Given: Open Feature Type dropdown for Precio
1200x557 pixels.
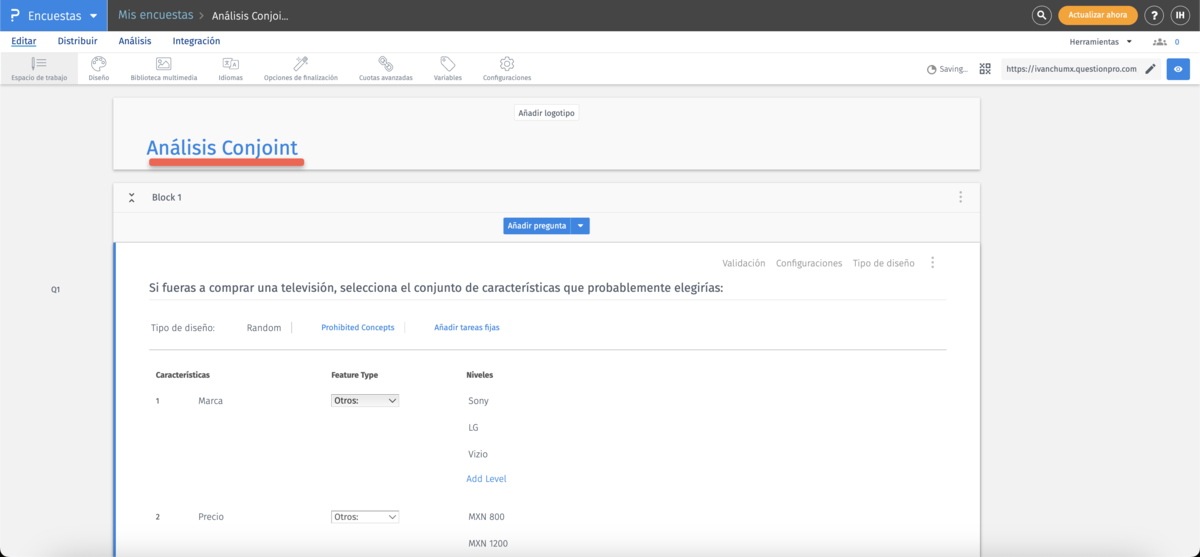Looking at the screenshot, I should point(365,517).
